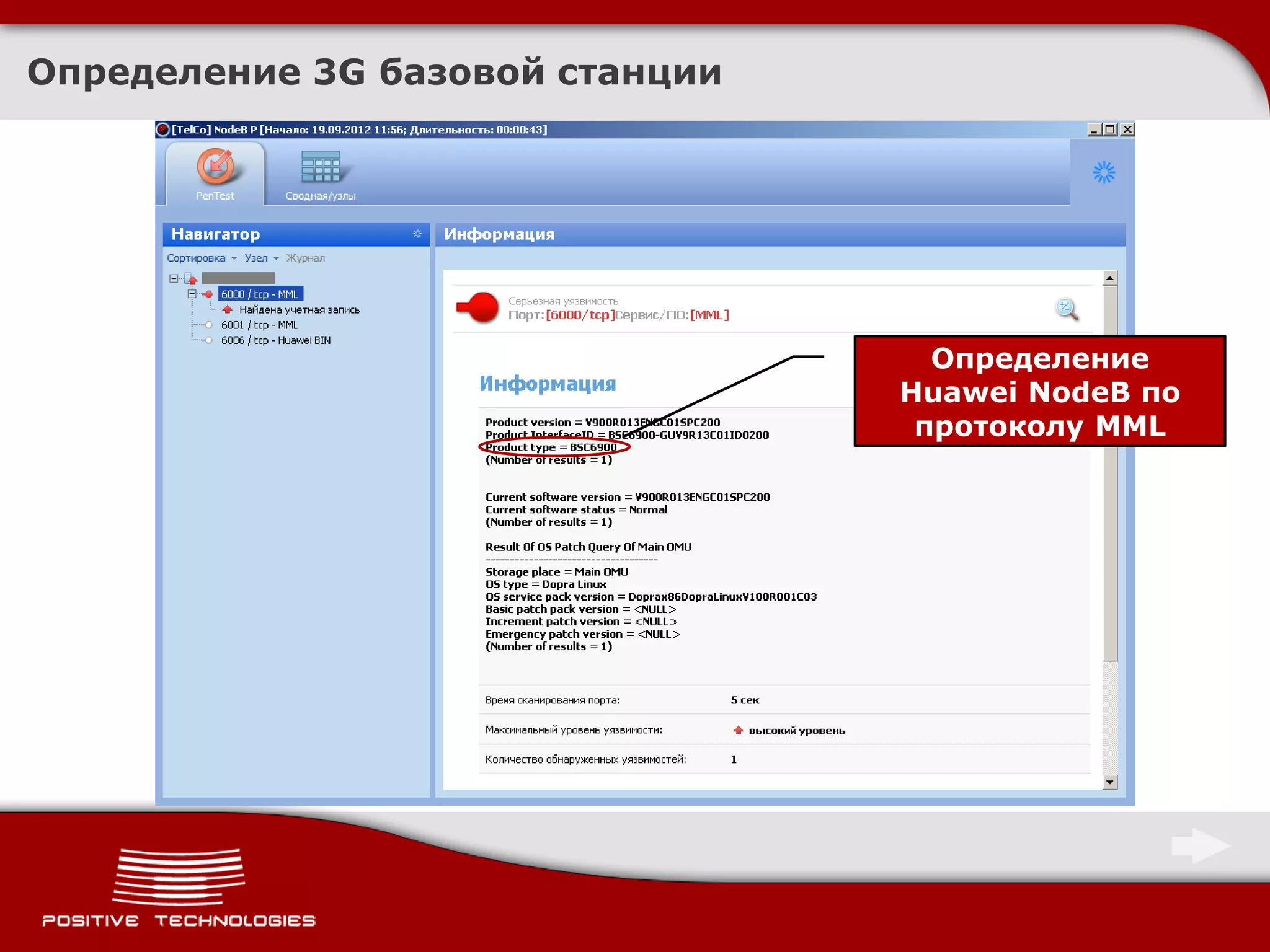The image size is (1270, 952).
Task: Click the next slide arrow
Action: [1201, 845]
